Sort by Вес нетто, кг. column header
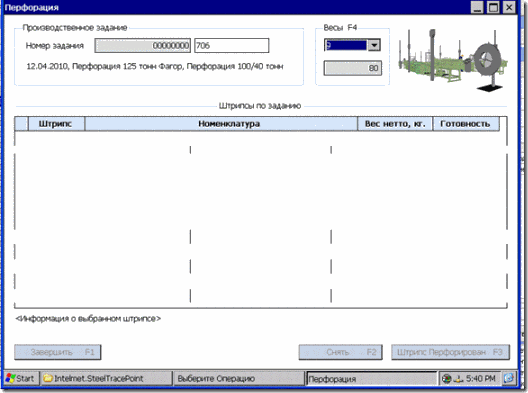The width and height of the screenshot is (528, 393). point(395,124)
